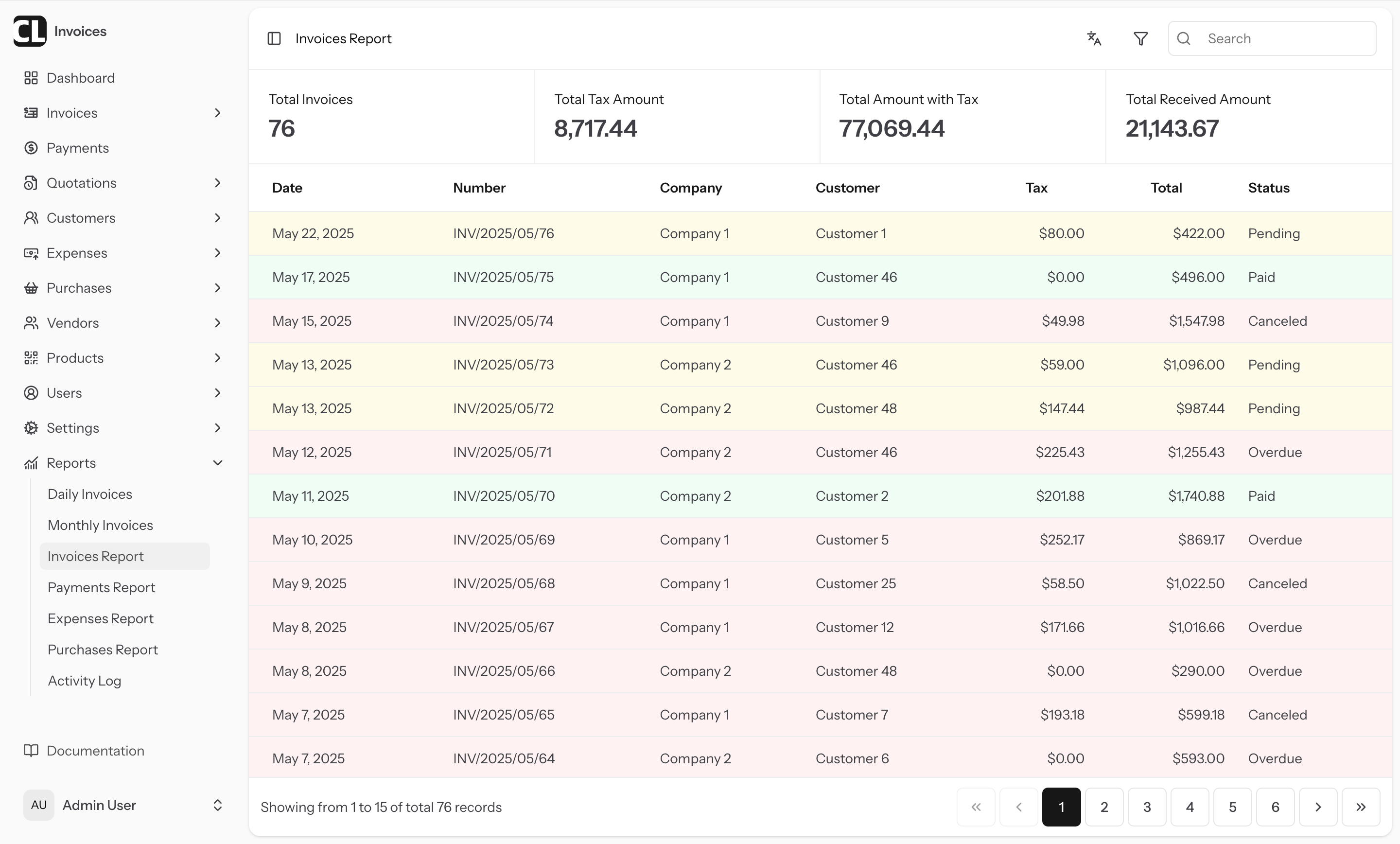Open Monthly Invoices report
This screenshot has width=1400, height=844.
[100, 525]
